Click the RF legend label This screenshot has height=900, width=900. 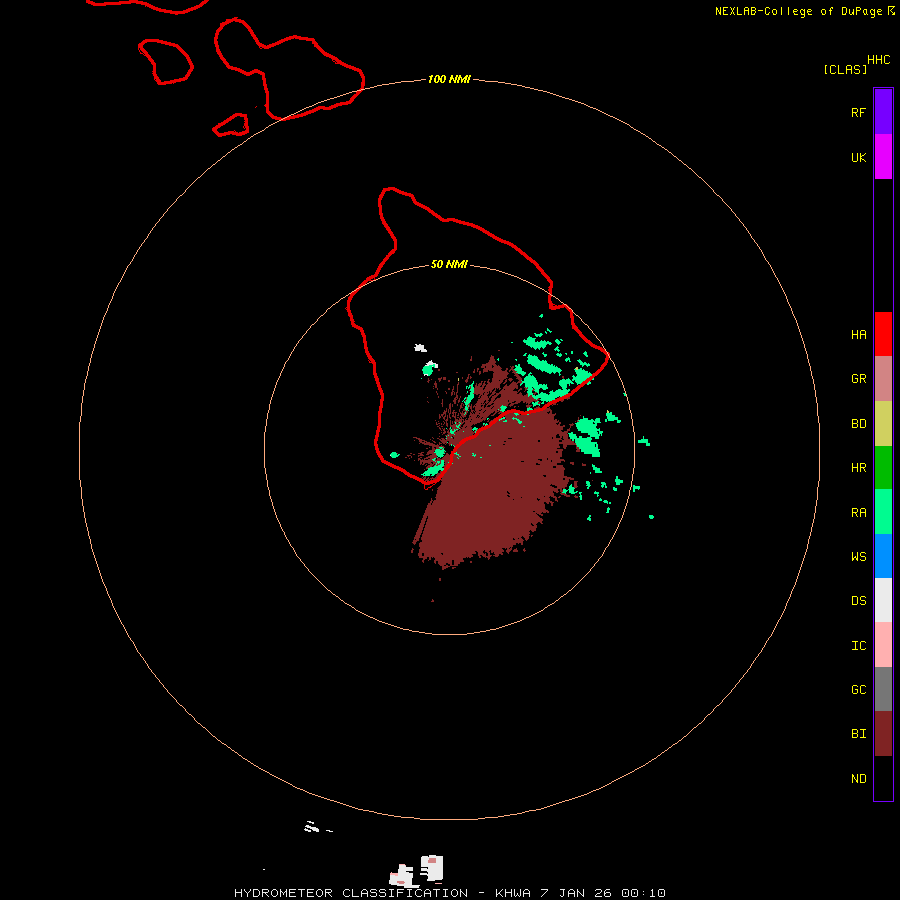858,112
